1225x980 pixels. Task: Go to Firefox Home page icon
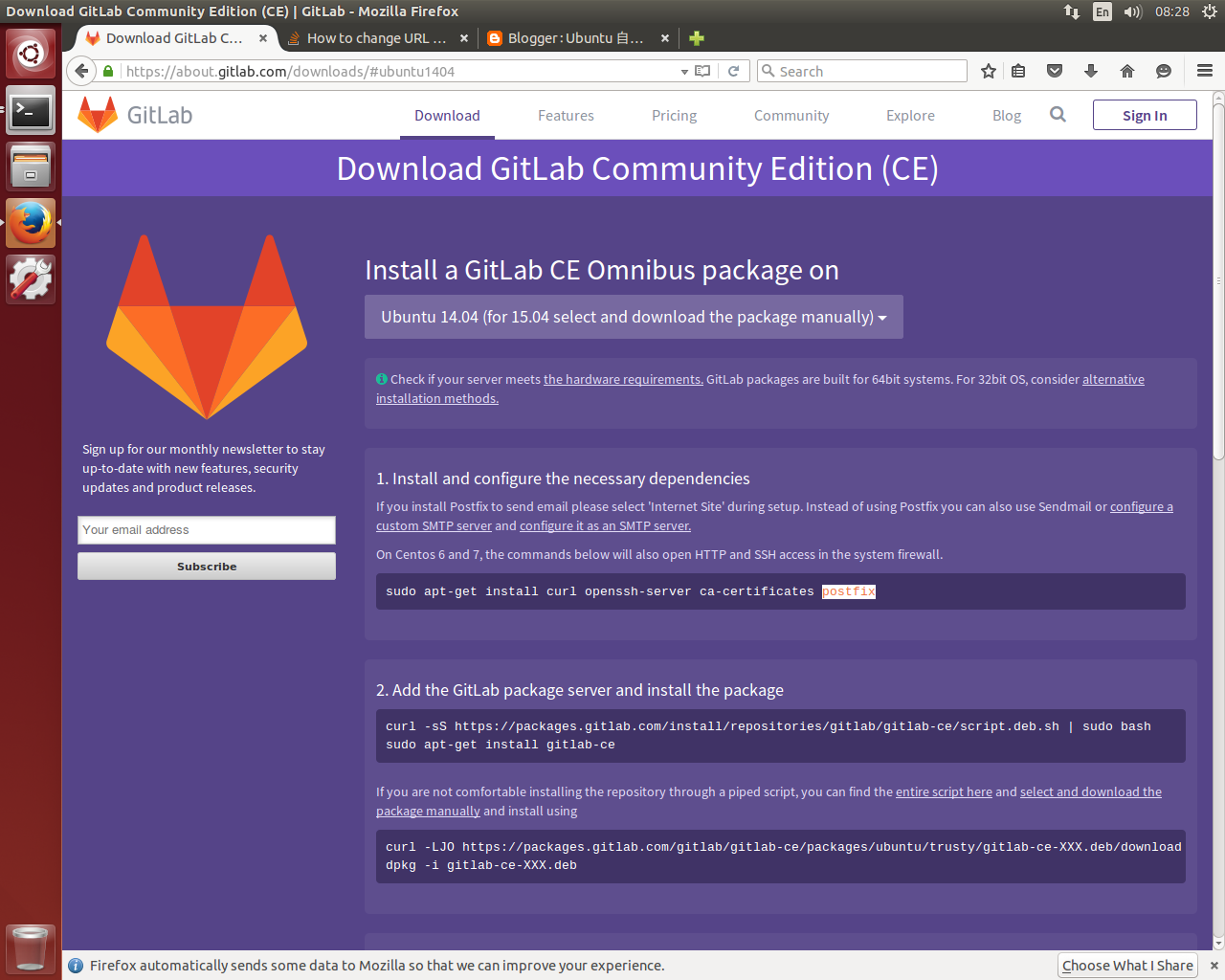(1127, 71)
